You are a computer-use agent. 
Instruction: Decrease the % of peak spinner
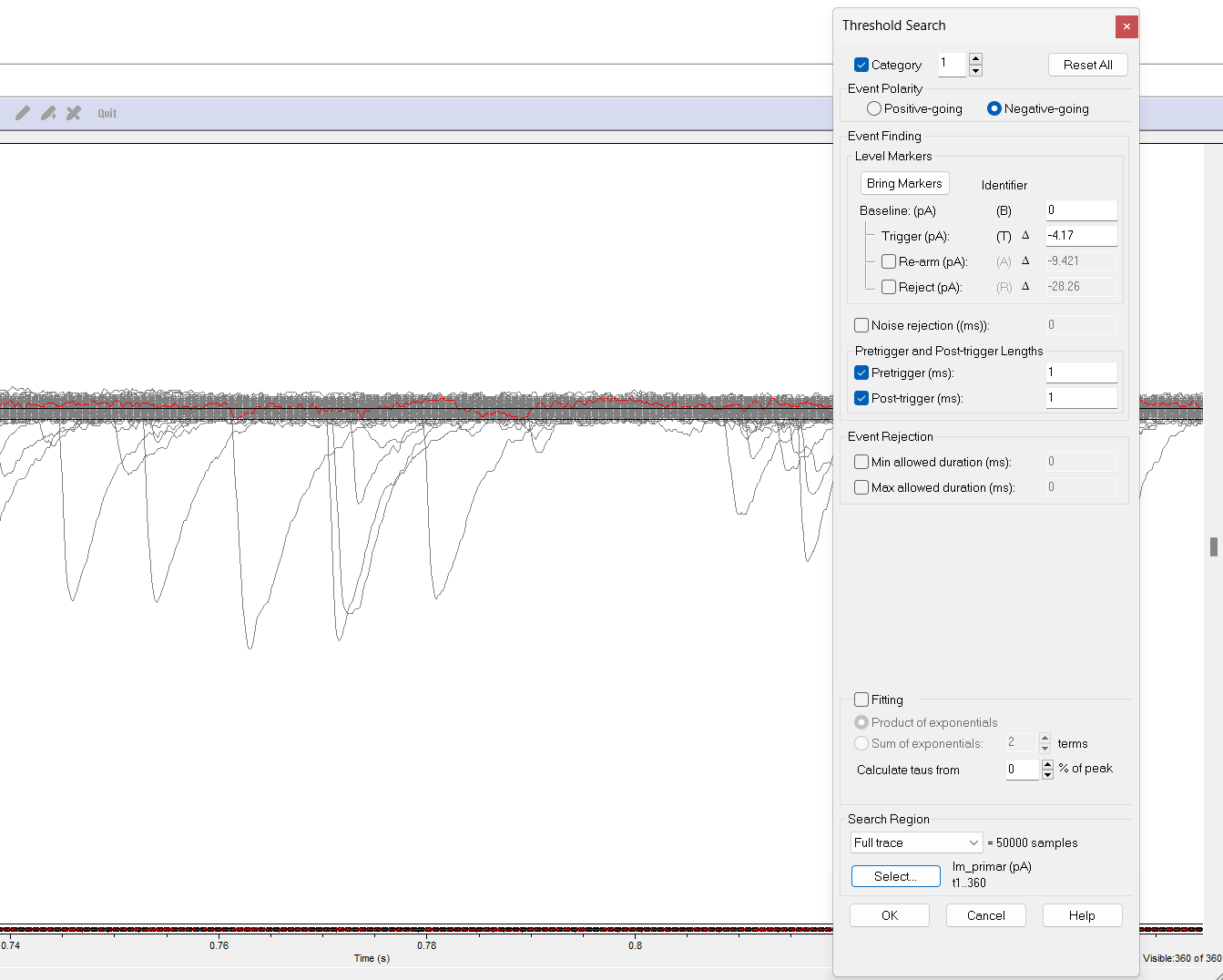pyautogui.click(x=1047, y=775)
